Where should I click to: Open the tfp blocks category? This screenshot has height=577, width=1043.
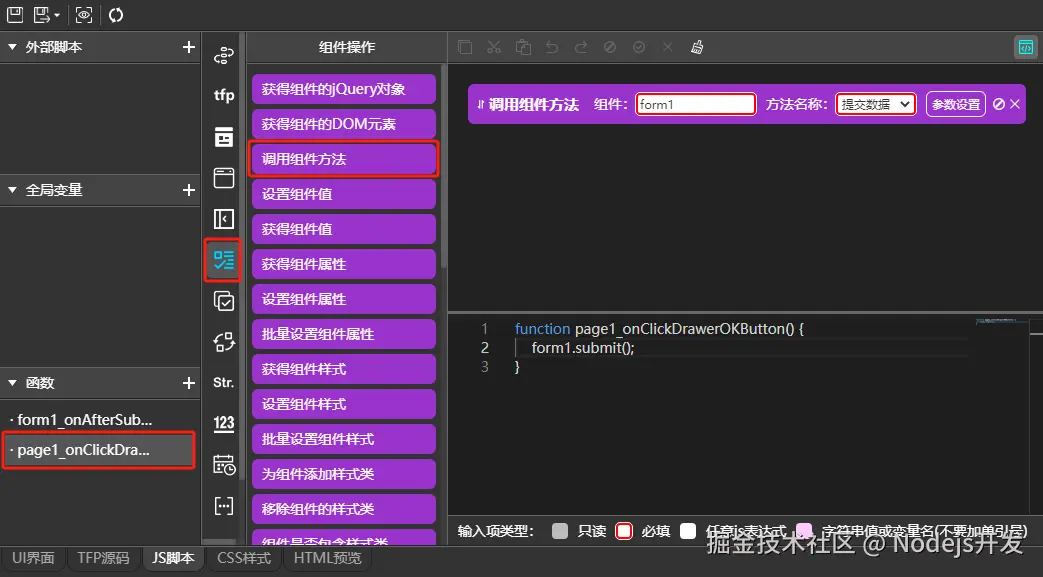point(224,95)
